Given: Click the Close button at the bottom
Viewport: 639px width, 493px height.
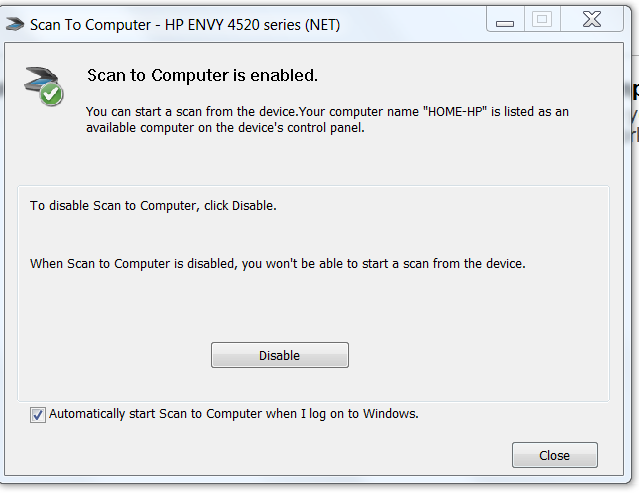Looking at the screenshot, I should (x=554, y=455).
